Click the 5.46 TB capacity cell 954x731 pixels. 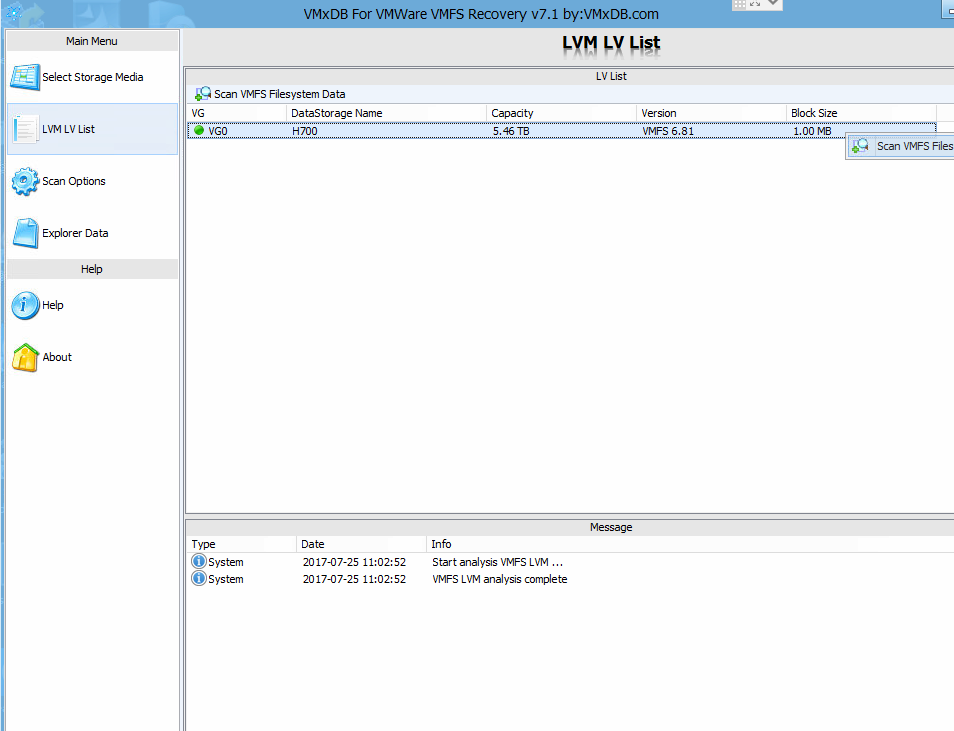[x=511, y=131]
